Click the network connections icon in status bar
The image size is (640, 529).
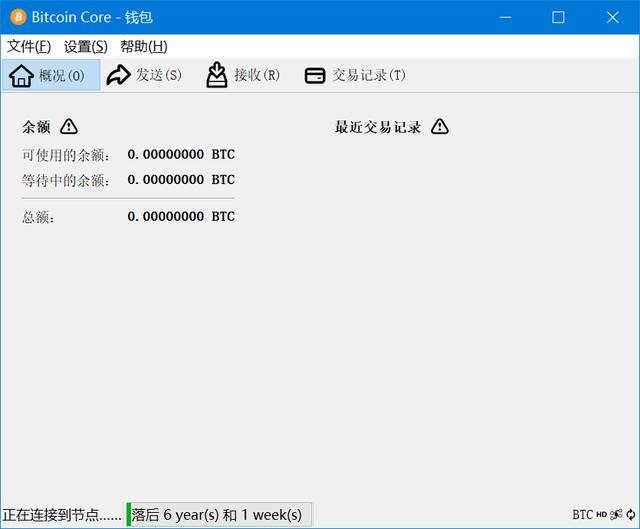point(616,515)
